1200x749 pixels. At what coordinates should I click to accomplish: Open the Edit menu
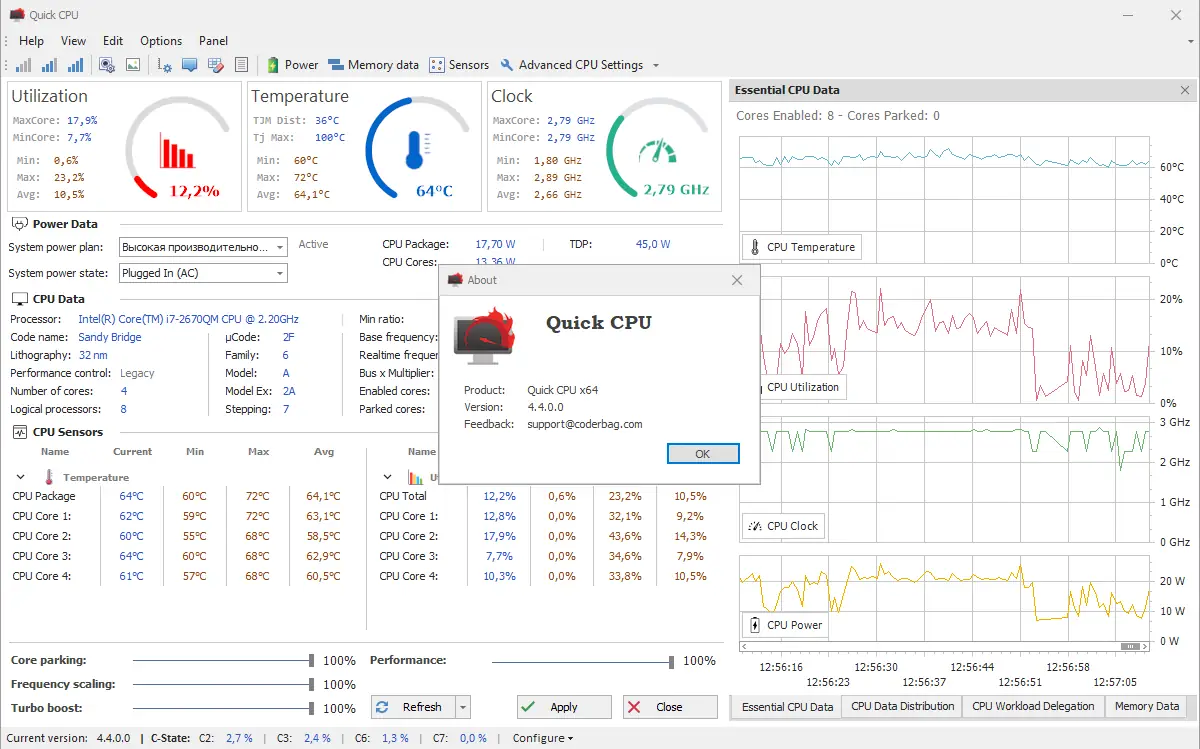coord(113,41)
